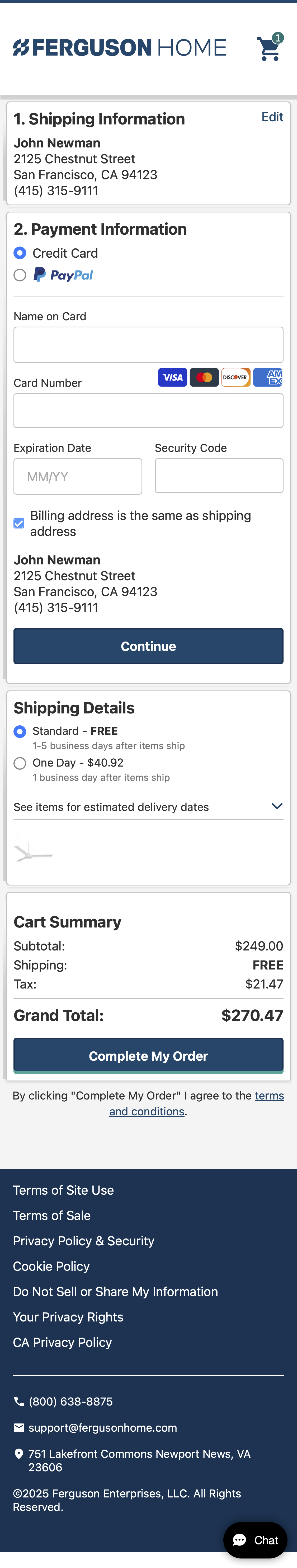Select the Credit Card payment option
Viewport: 297px width, 1568px height.
point(20,253)
